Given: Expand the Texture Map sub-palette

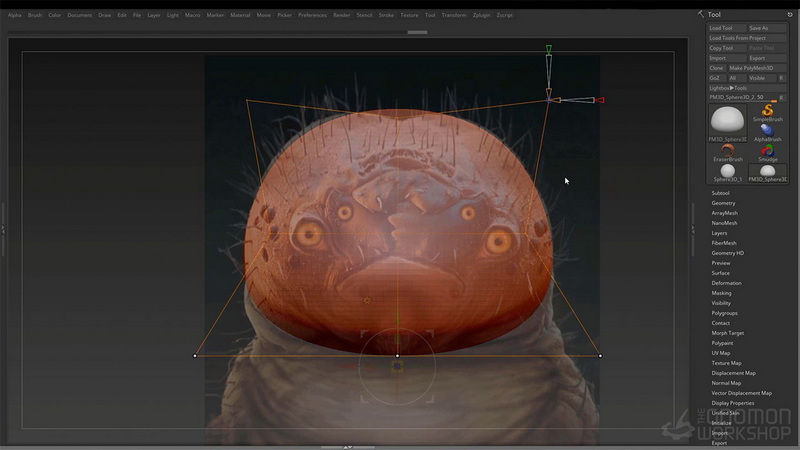Looking at the screenshot, I should pos(727,363).
